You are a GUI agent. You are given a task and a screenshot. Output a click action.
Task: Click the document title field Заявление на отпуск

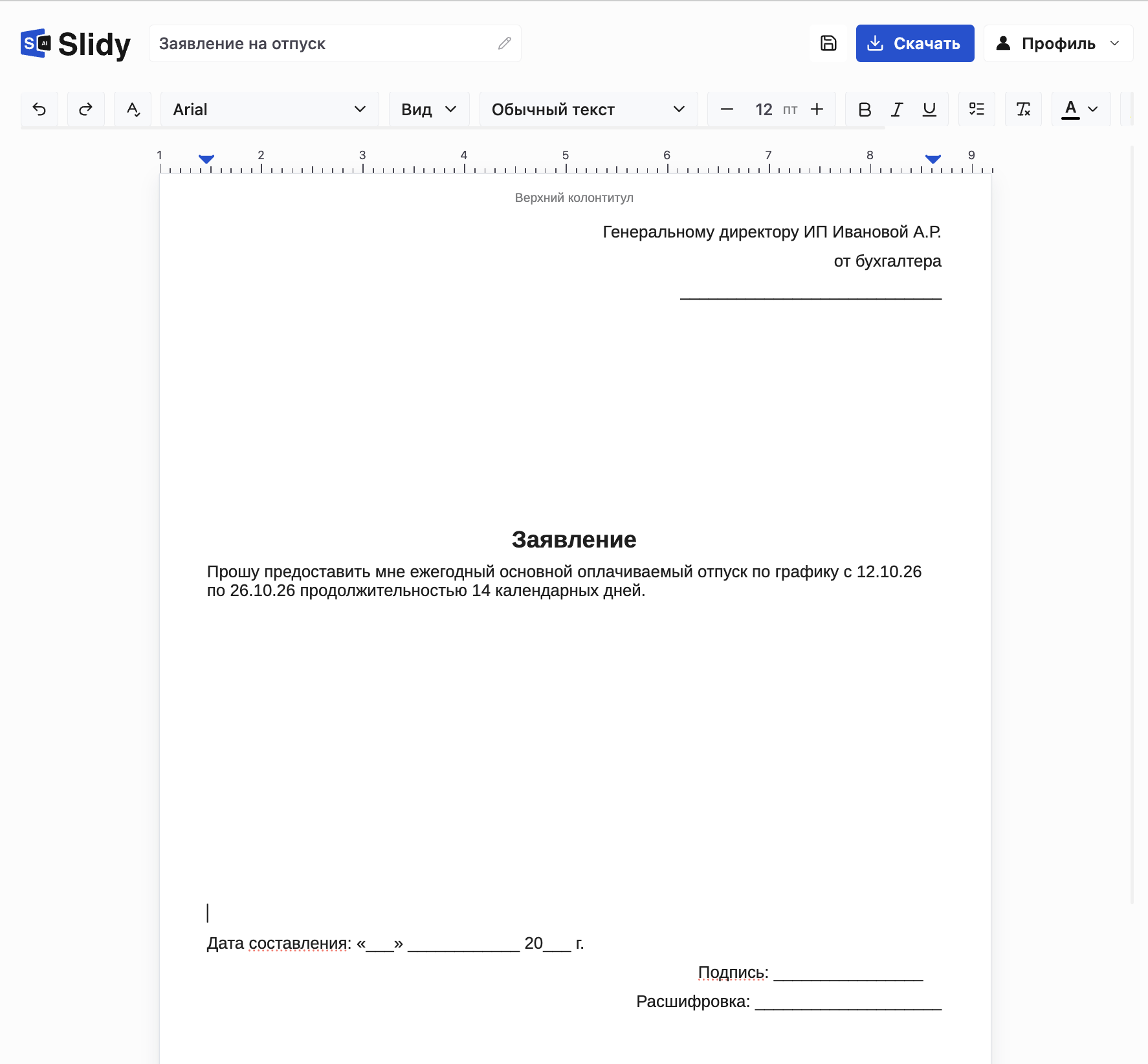click(x=335, y=43)
